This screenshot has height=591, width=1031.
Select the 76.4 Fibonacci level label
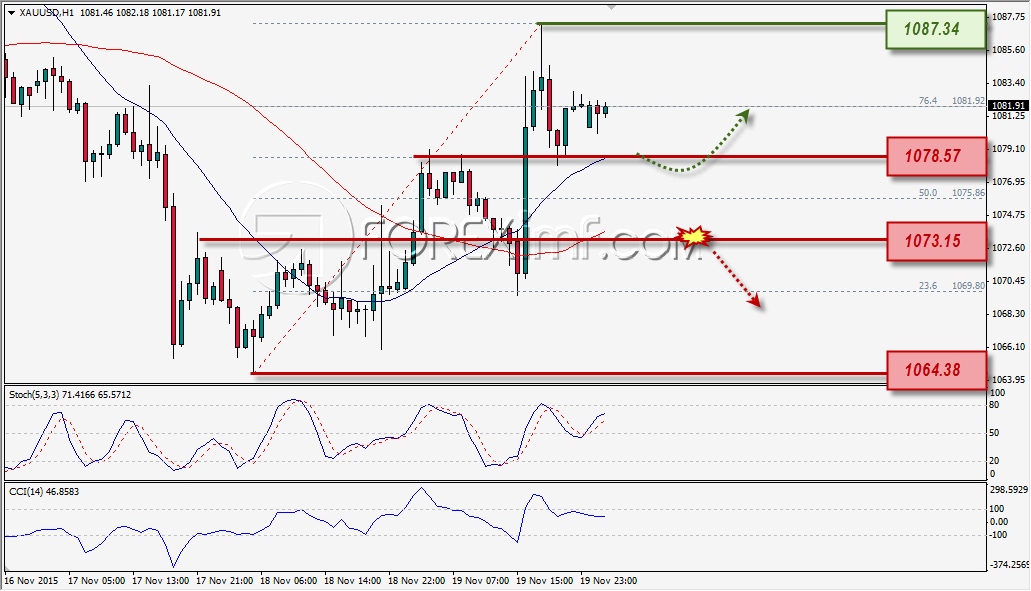click(927, 101)
